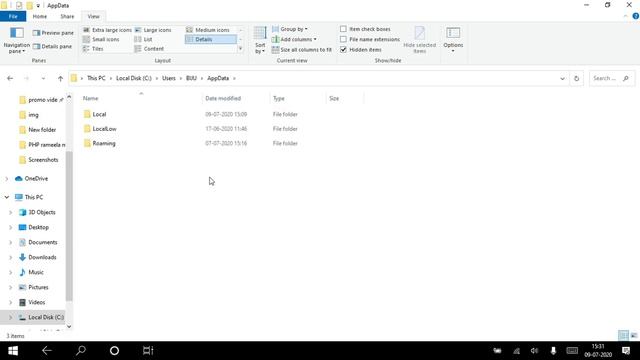Switch to Tiles layout

pos(93,49)
